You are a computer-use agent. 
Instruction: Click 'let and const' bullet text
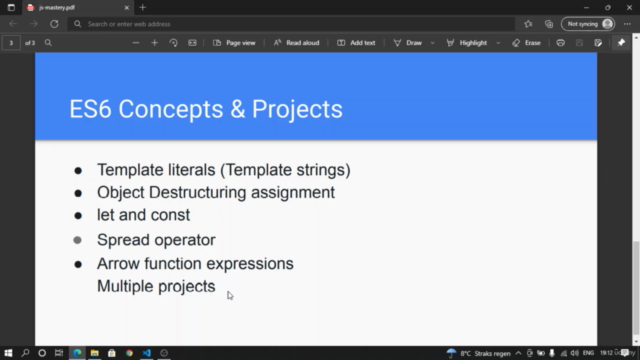point(143,215)
